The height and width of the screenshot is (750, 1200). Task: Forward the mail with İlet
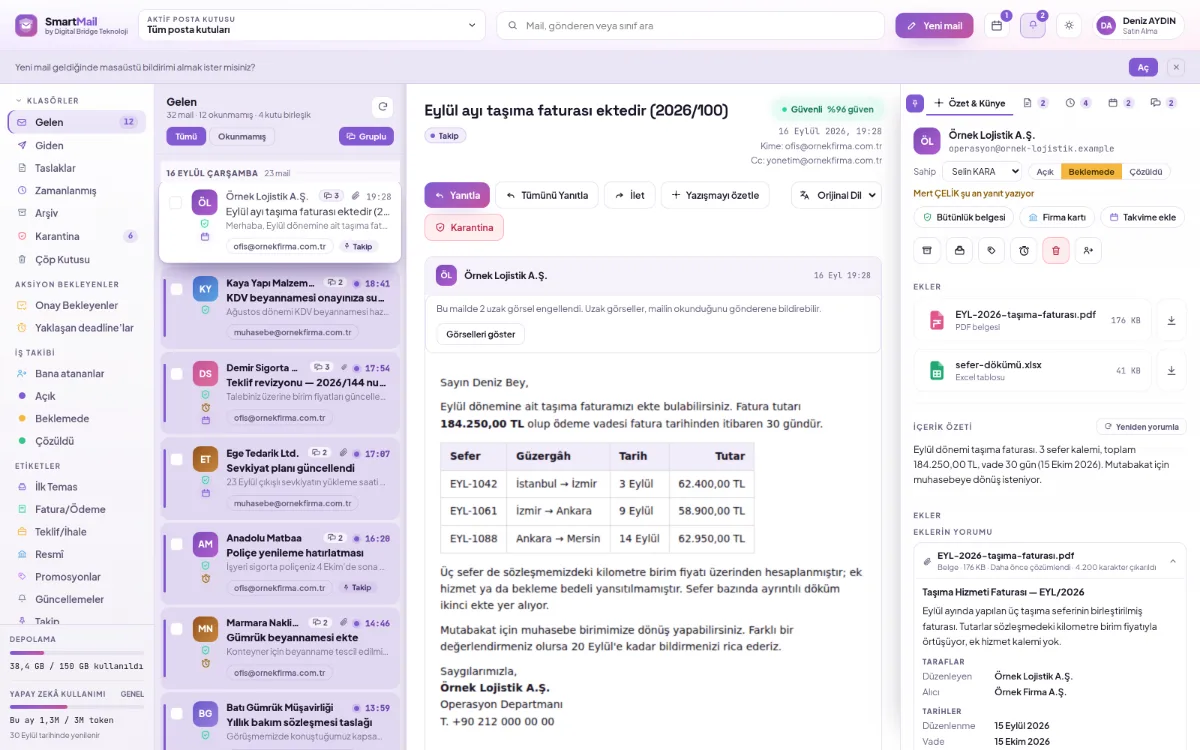pyautogui.click(x=630, y=195)
